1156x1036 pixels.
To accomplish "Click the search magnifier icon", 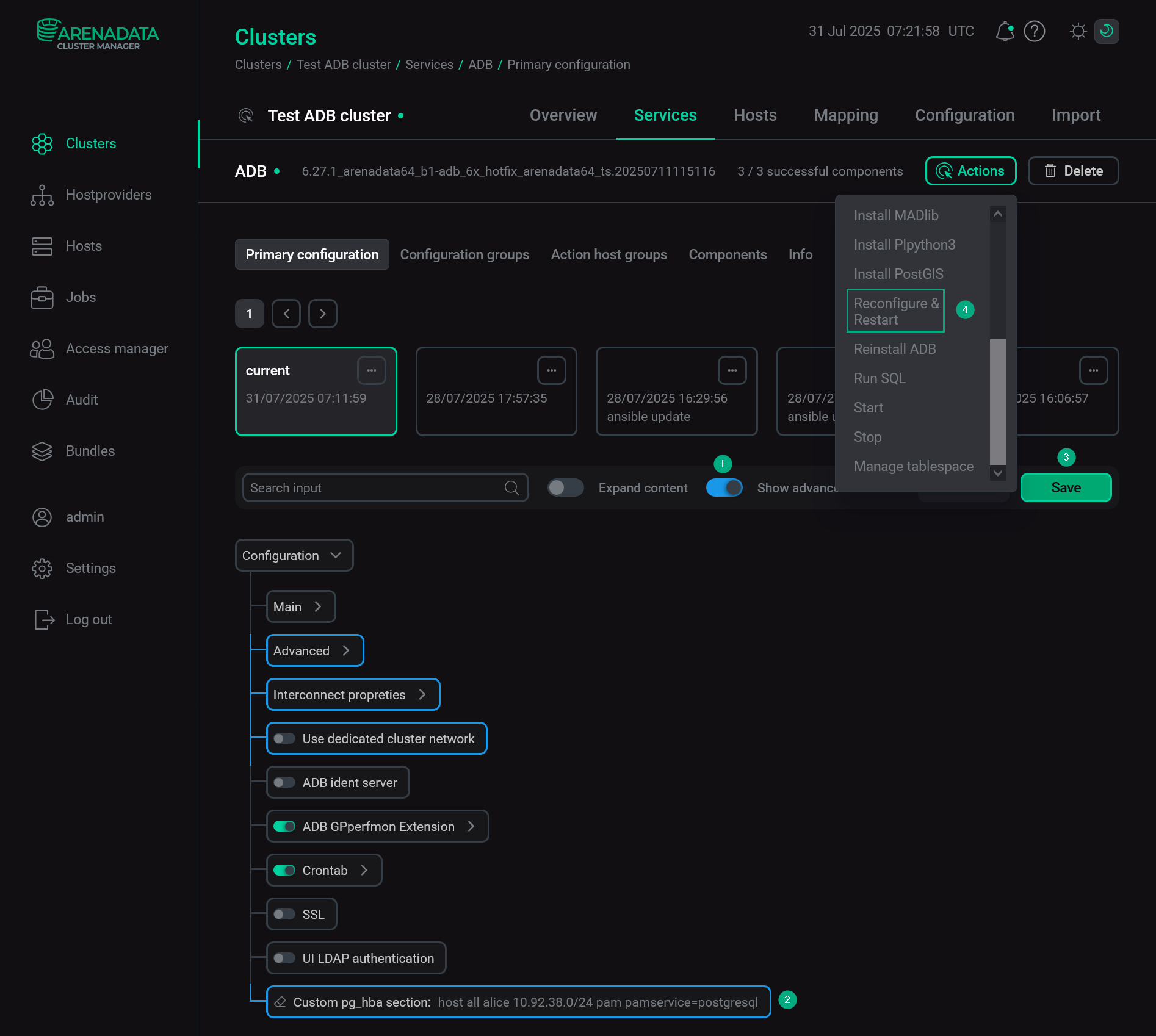I will point(512,487).
